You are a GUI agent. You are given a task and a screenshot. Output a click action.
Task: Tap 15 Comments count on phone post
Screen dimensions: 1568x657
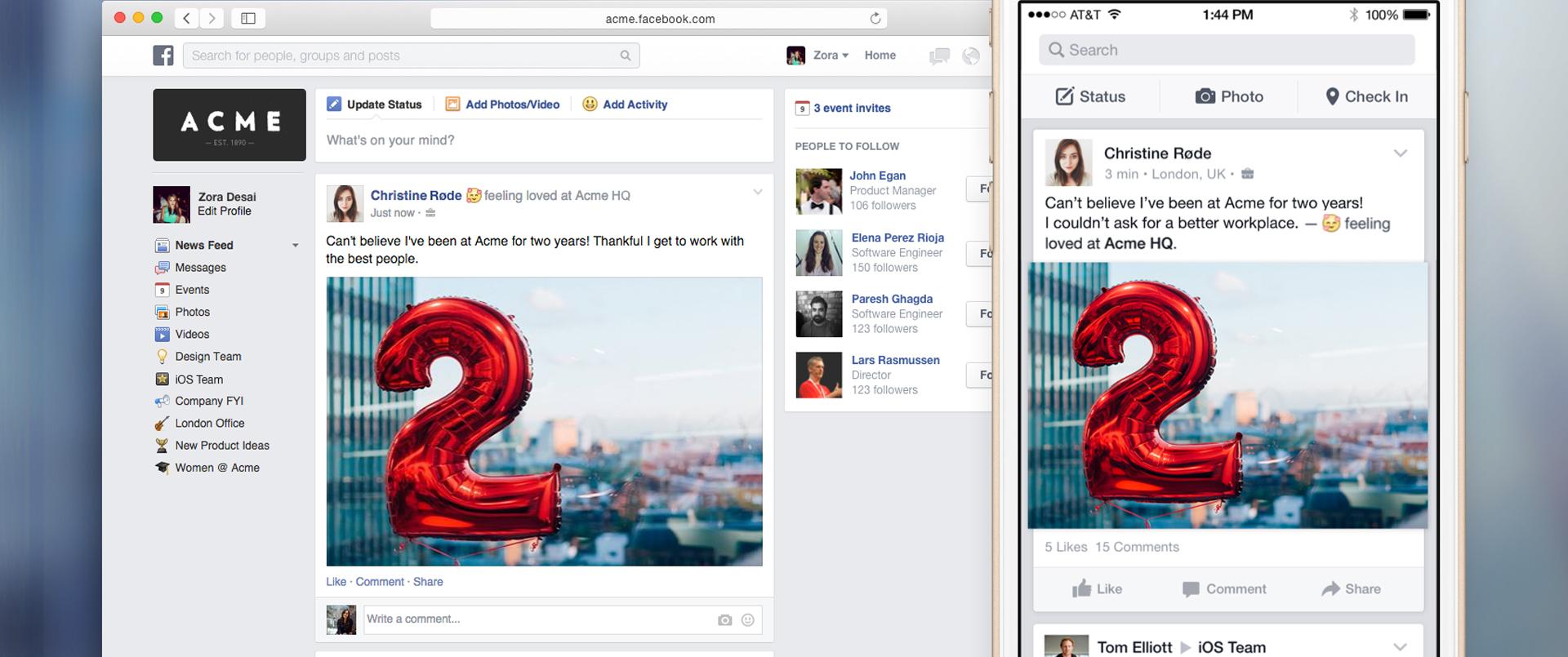(x=1137, y=547)
